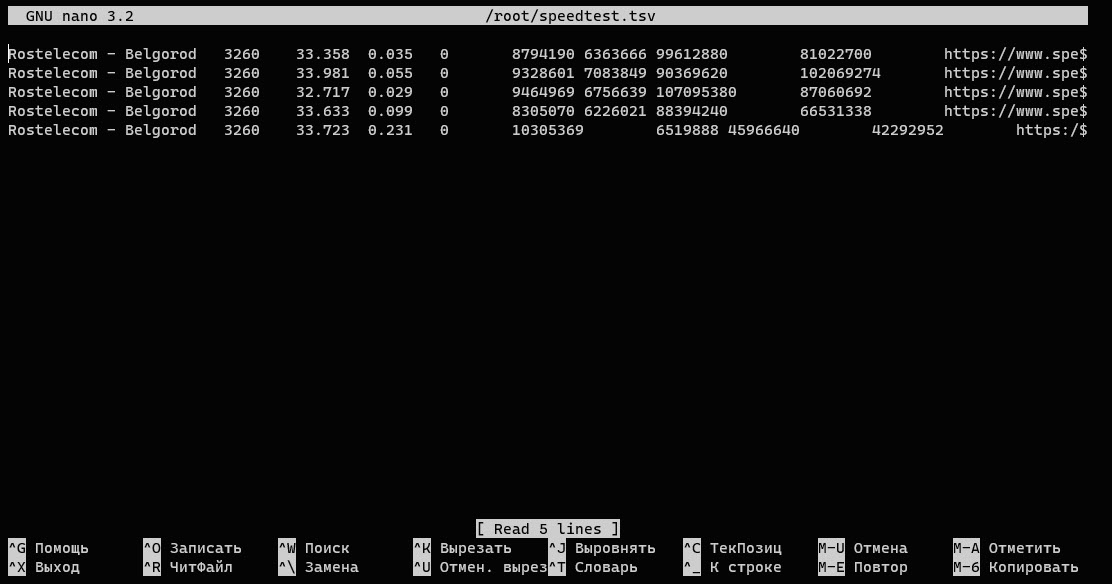Position cursor at 107095380
Image resolution: width=1112 pixels, height=584 pixels.
pyautogui.click(x=696, y=92)
